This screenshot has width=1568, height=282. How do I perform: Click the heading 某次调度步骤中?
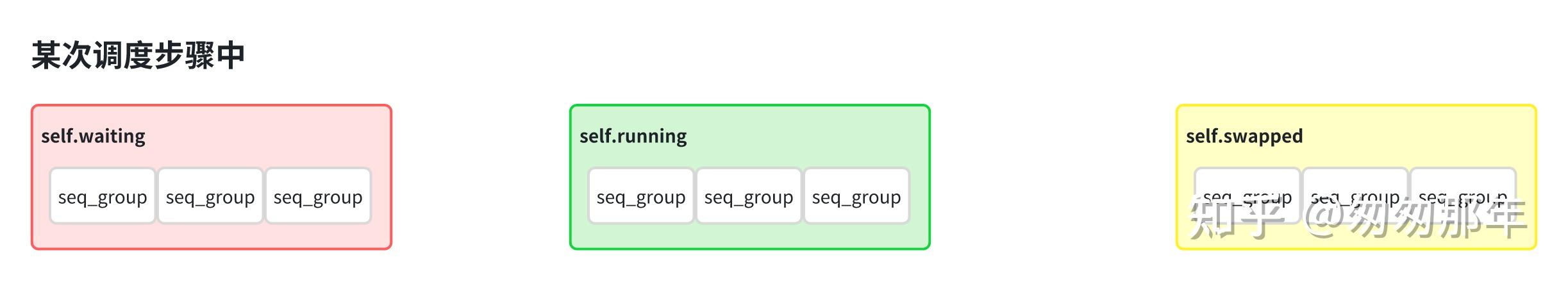[x=138, y=56]
